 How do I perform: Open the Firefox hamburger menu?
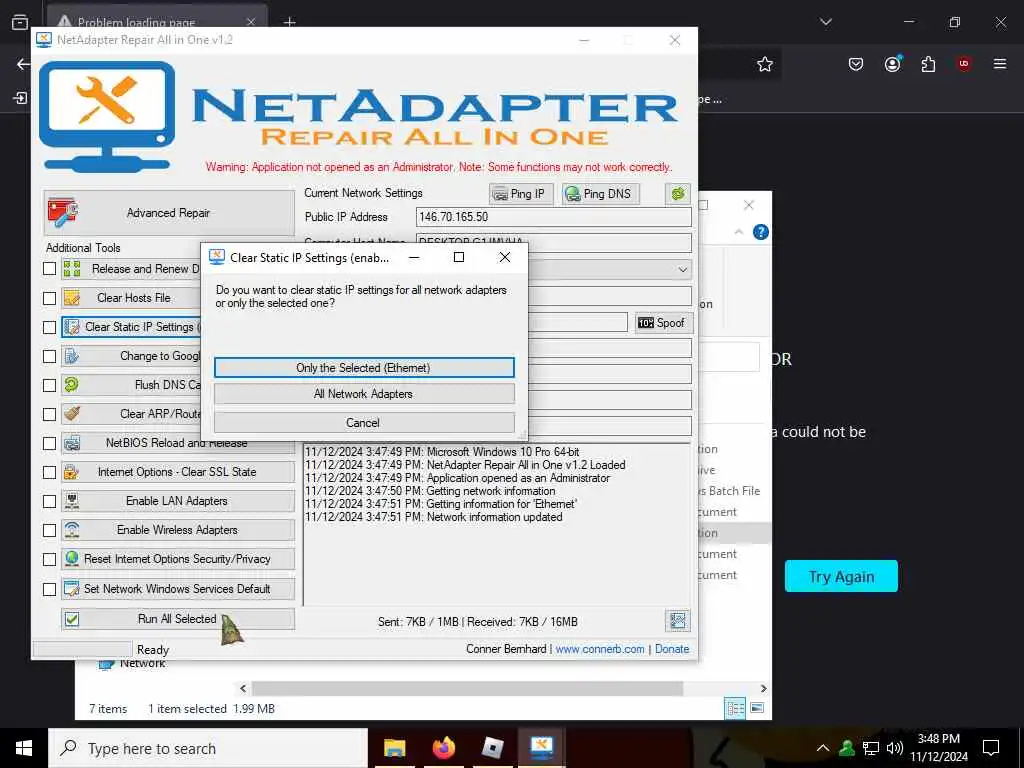coord(1000,64)
